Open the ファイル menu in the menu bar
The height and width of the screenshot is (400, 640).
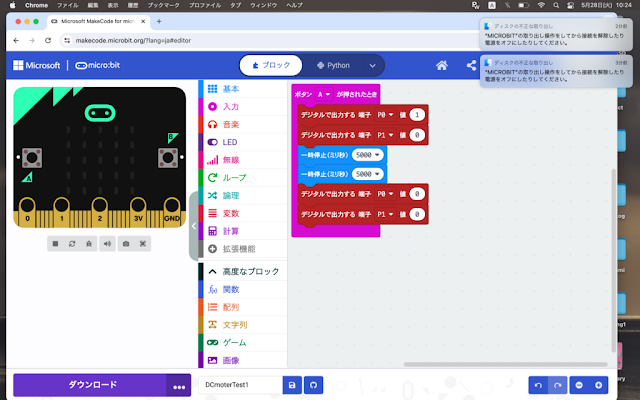68,5
